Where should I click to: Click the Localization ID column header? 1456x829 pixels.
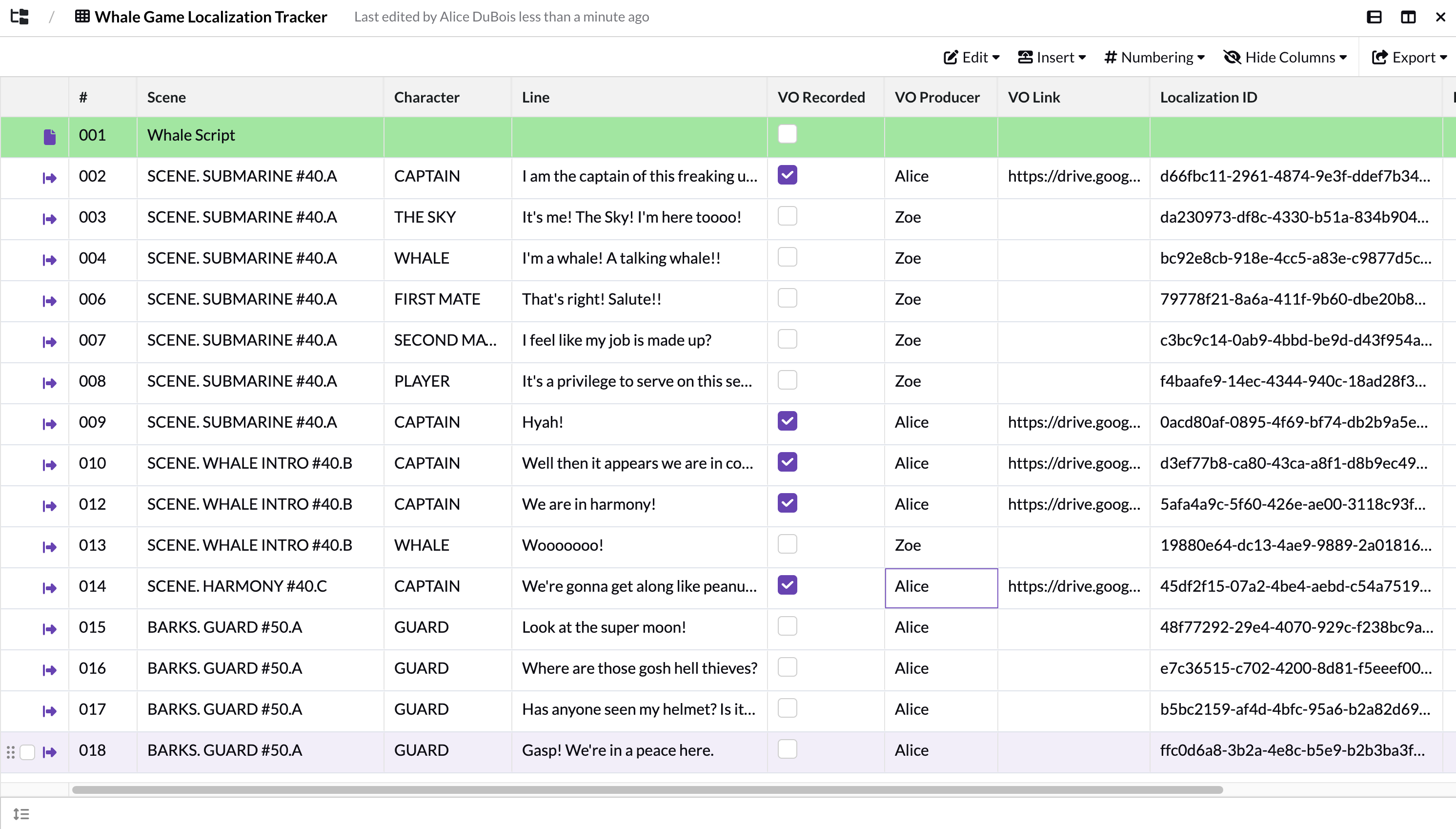[1296, 97]
